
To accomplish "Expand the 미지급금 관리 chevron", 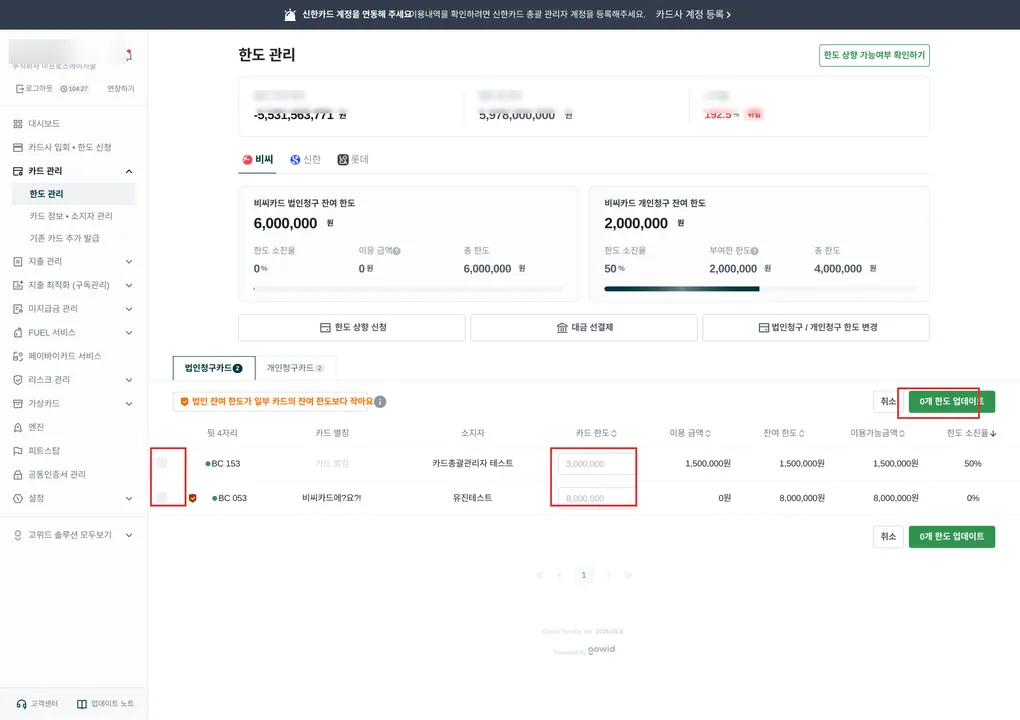I will click(x=129, y=309).
